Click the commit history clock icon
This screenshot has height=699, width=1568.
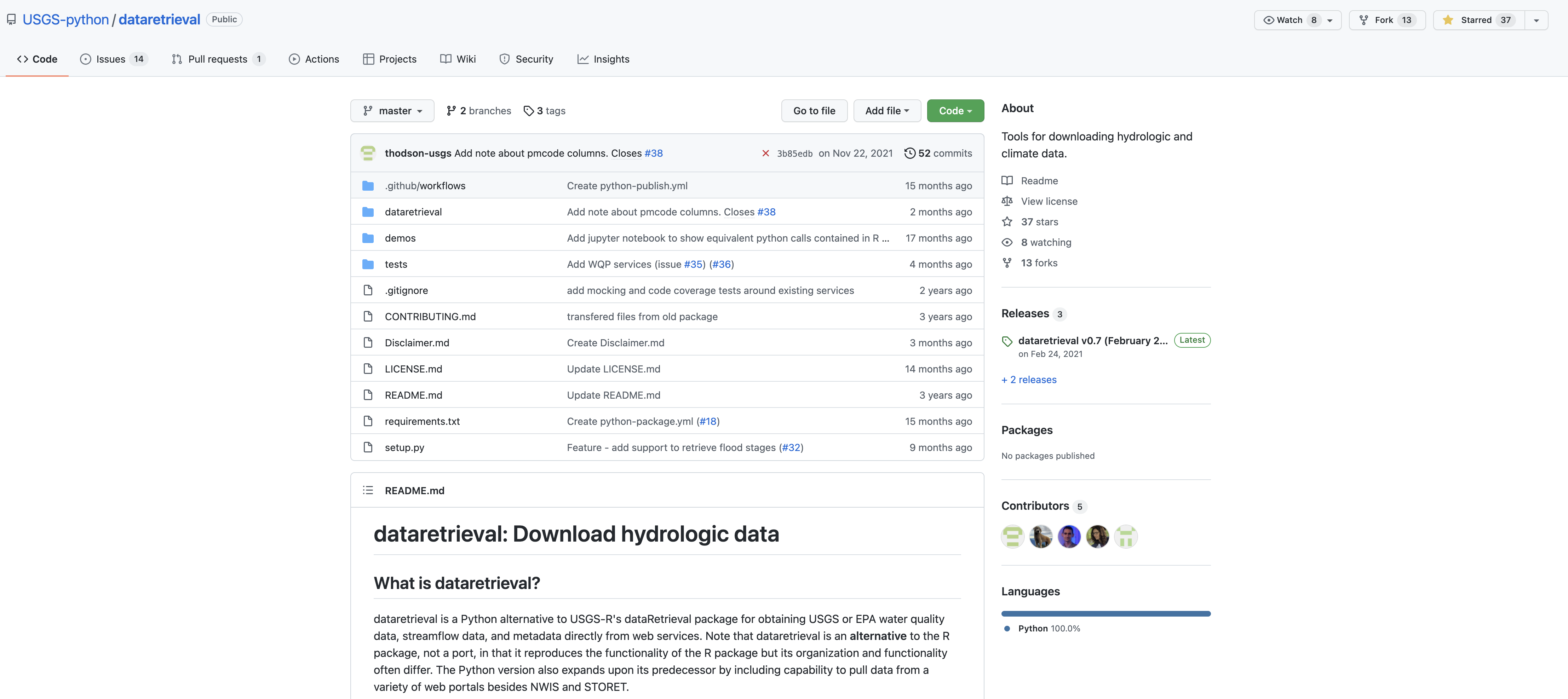click(909, 153)
